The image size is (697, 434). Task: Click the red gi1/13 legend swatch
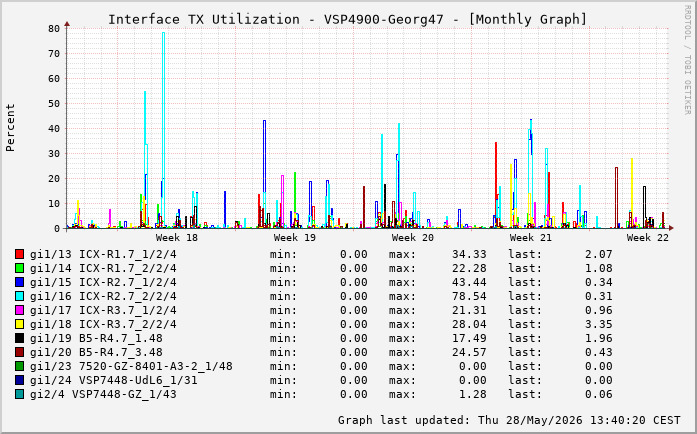click(19, 254)
